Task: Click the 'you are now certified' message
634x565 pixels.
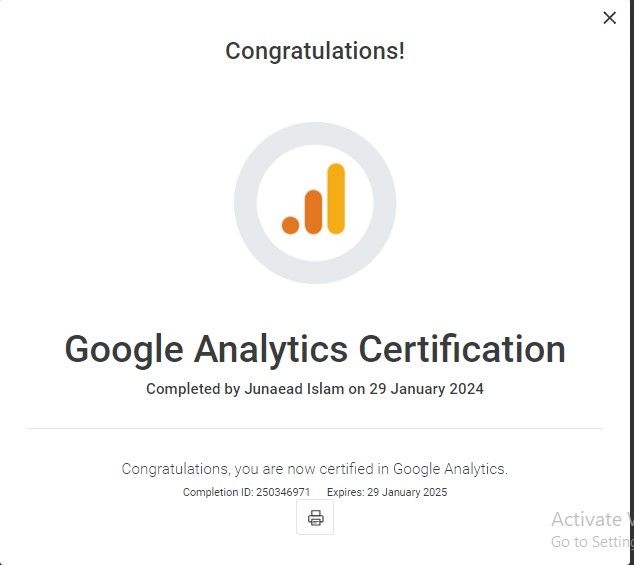Action: [x=315, y=469]
